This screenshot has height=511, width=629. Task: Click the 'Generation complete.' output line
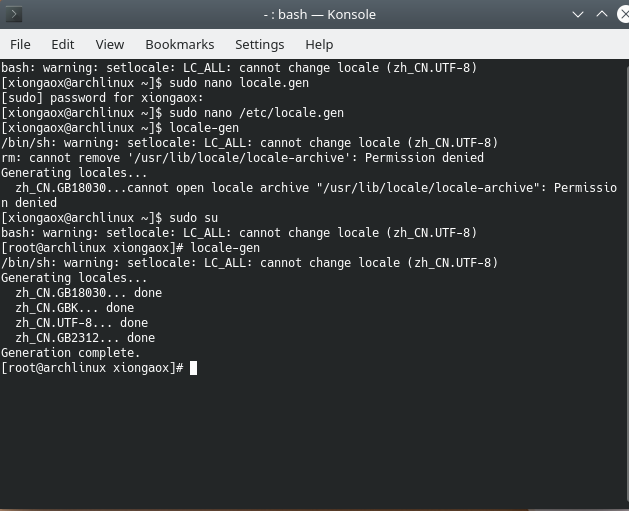[x=71, y=353]
